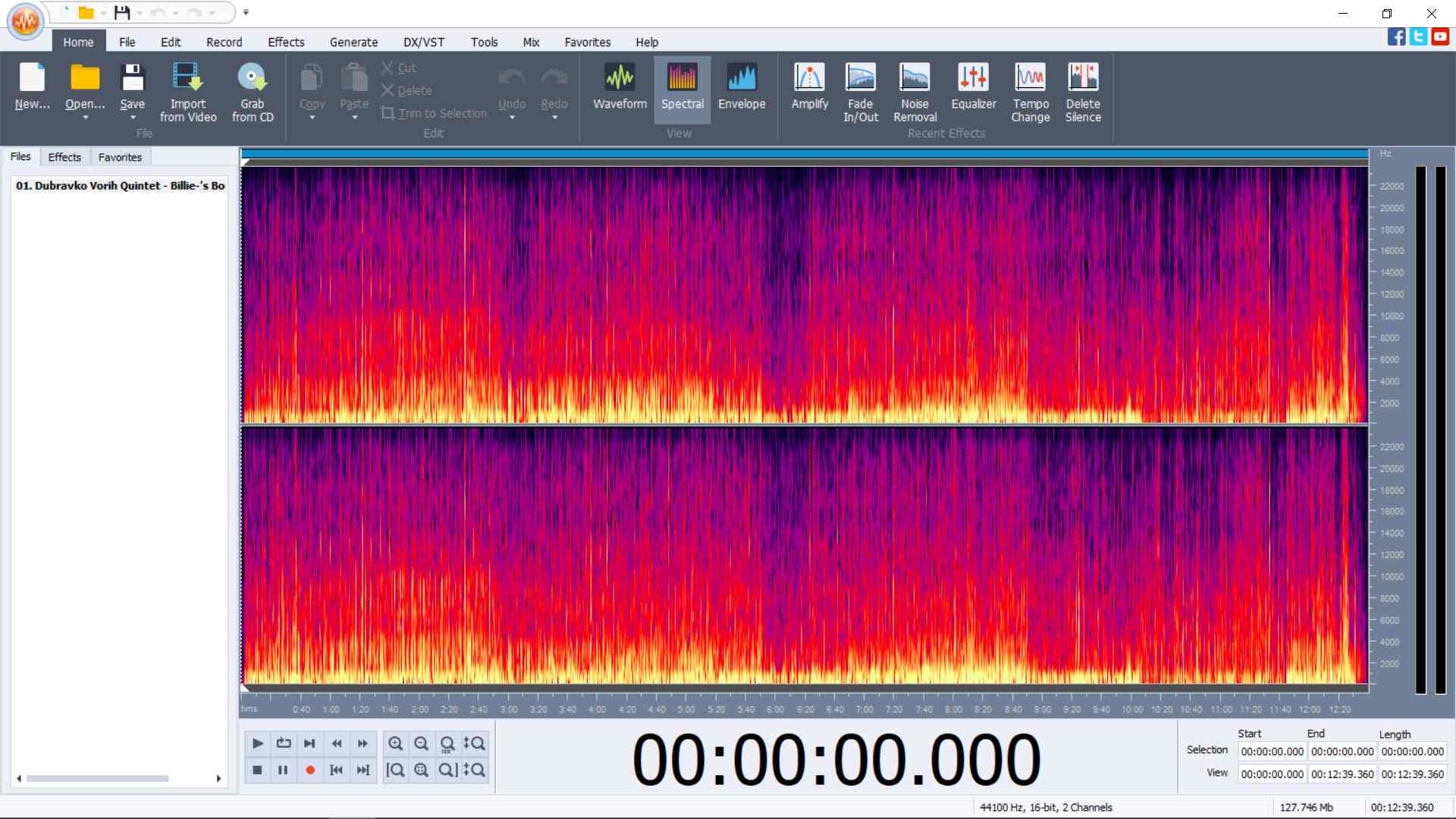The width and height of the screenshot is (1456, 819).
Task: Expand quick access folder open dropdown
Action: point(103,13)
